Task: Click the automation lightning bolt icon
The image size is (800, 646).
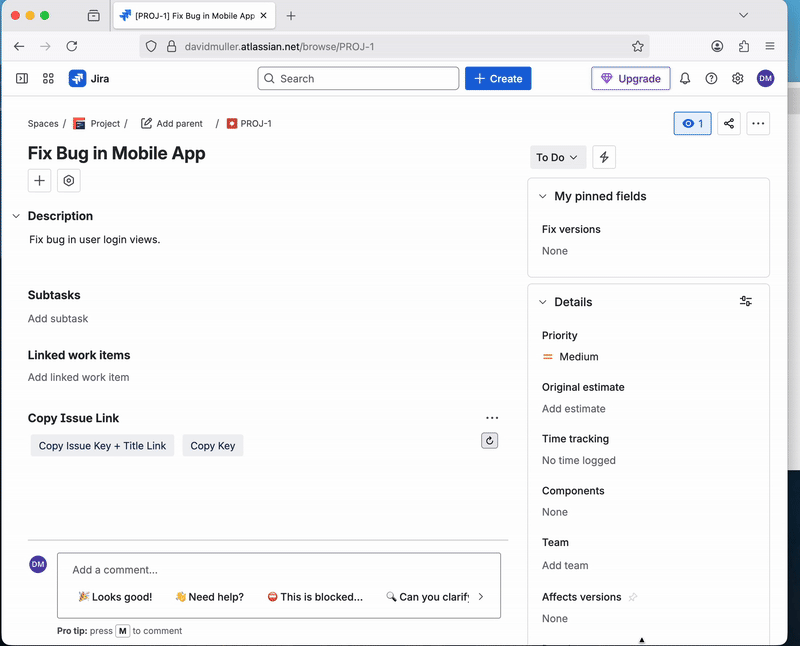Action: click(x=604, y=157)
